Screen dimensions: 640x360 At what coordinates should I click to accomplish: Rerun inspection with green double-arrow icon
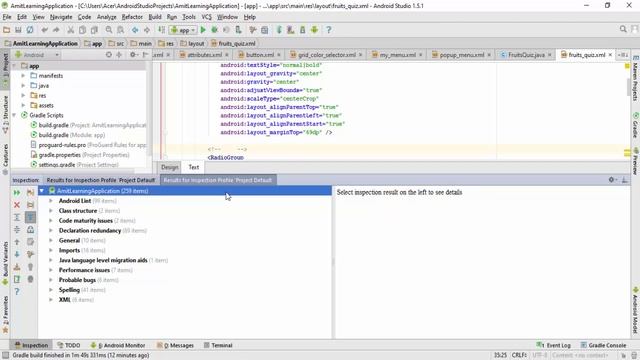click(17, 192)
